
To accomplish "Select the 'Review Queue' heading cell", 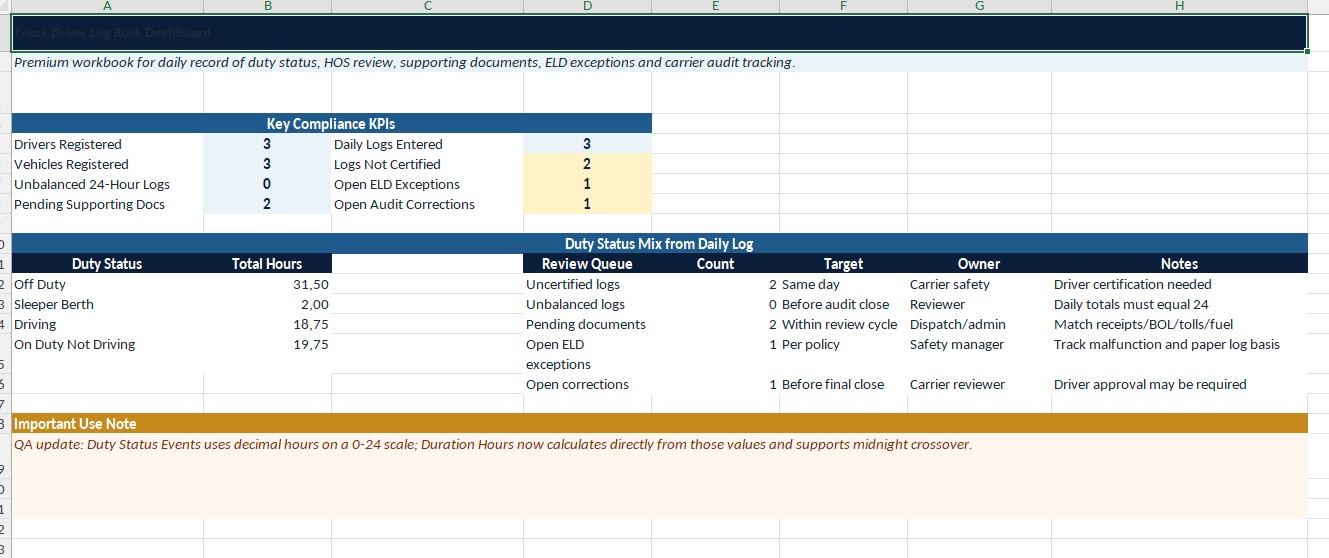I will [587, 264].
